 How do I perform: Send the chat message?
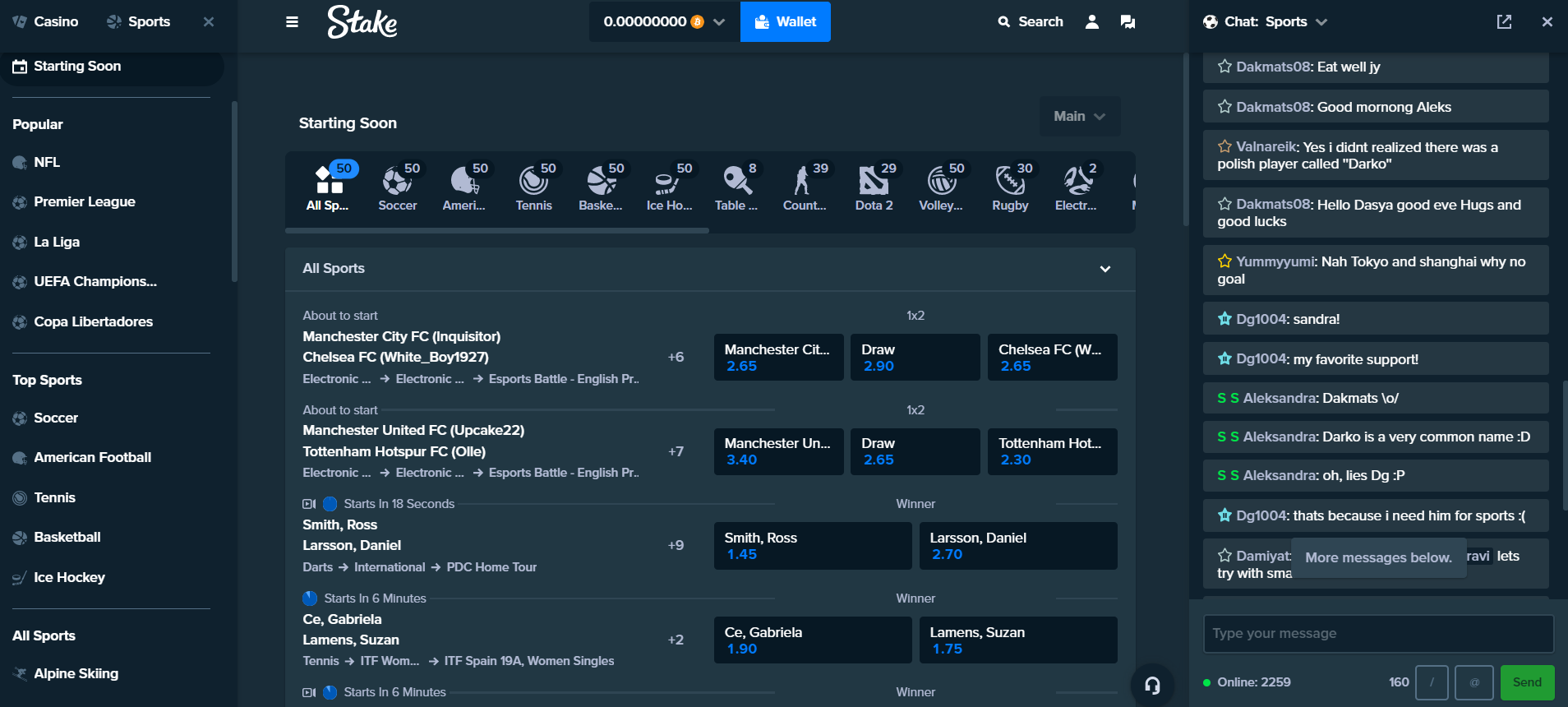click(x=1527, y=682)
